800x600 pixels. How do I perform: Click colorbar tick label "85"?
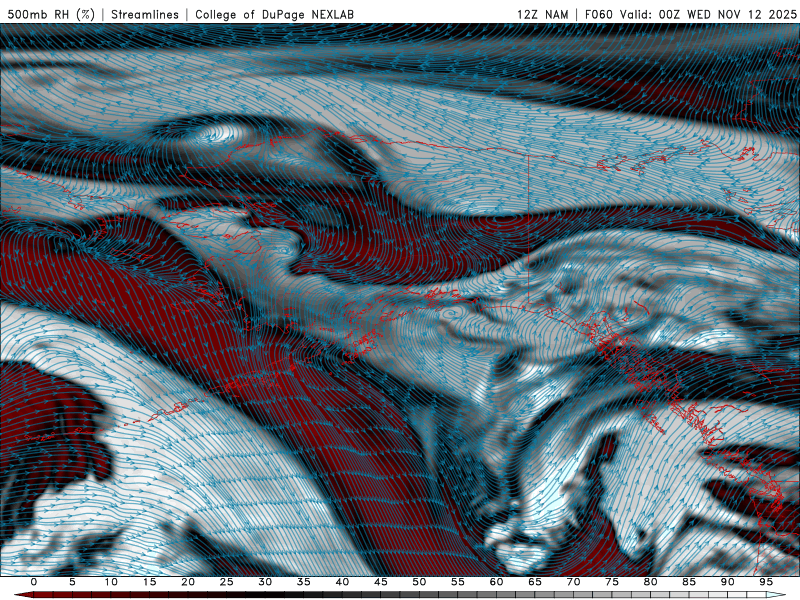pos(689,582)
